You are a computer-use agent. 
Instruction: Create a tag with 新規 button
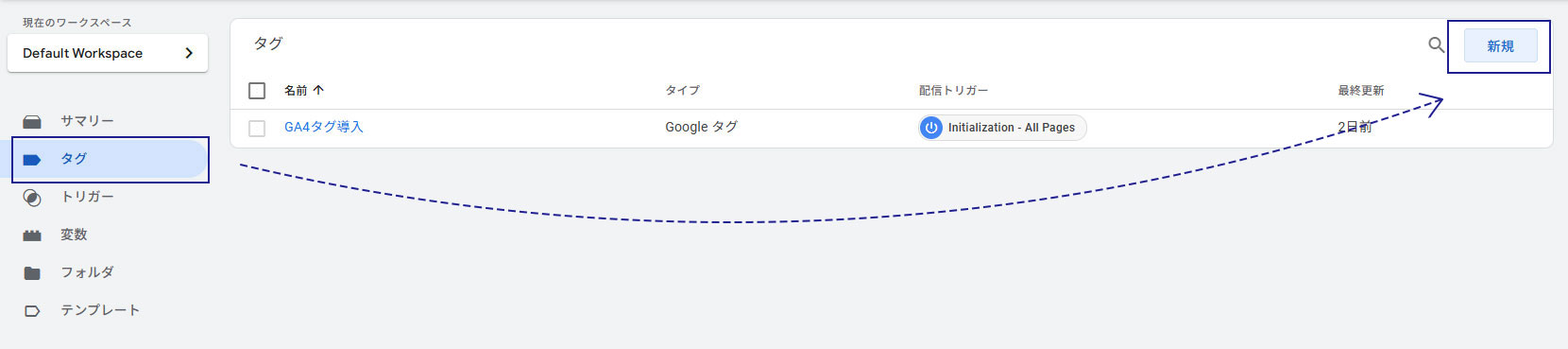click(x=1500, y=45)
